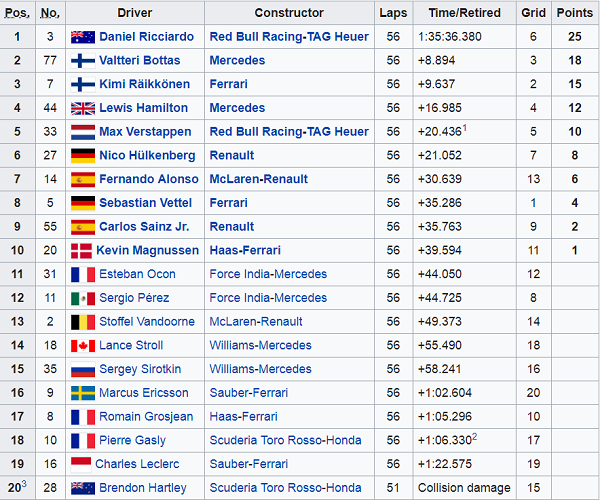Viewport: 600px width, 500px height.
Task: Click the Swedish flag beside Marcus Ericsson
Action: (83, 393)
